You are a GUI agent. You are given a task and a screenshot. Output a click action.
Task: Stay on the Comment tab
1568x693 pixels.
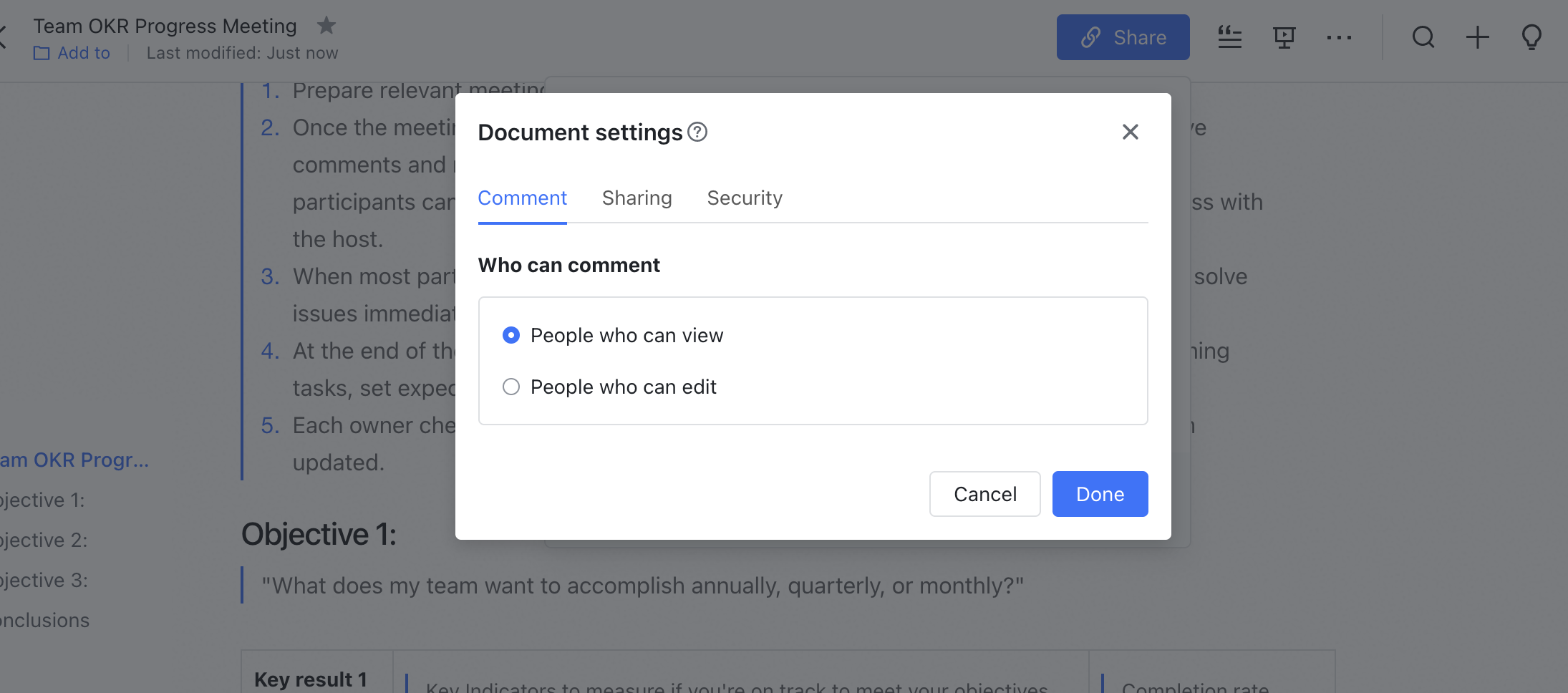click(x=522, y=198)
